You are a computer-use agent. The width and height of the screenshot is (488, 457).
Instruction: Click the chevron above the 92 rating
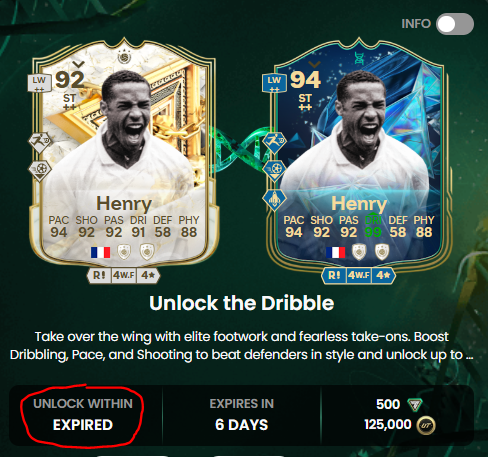79,64
